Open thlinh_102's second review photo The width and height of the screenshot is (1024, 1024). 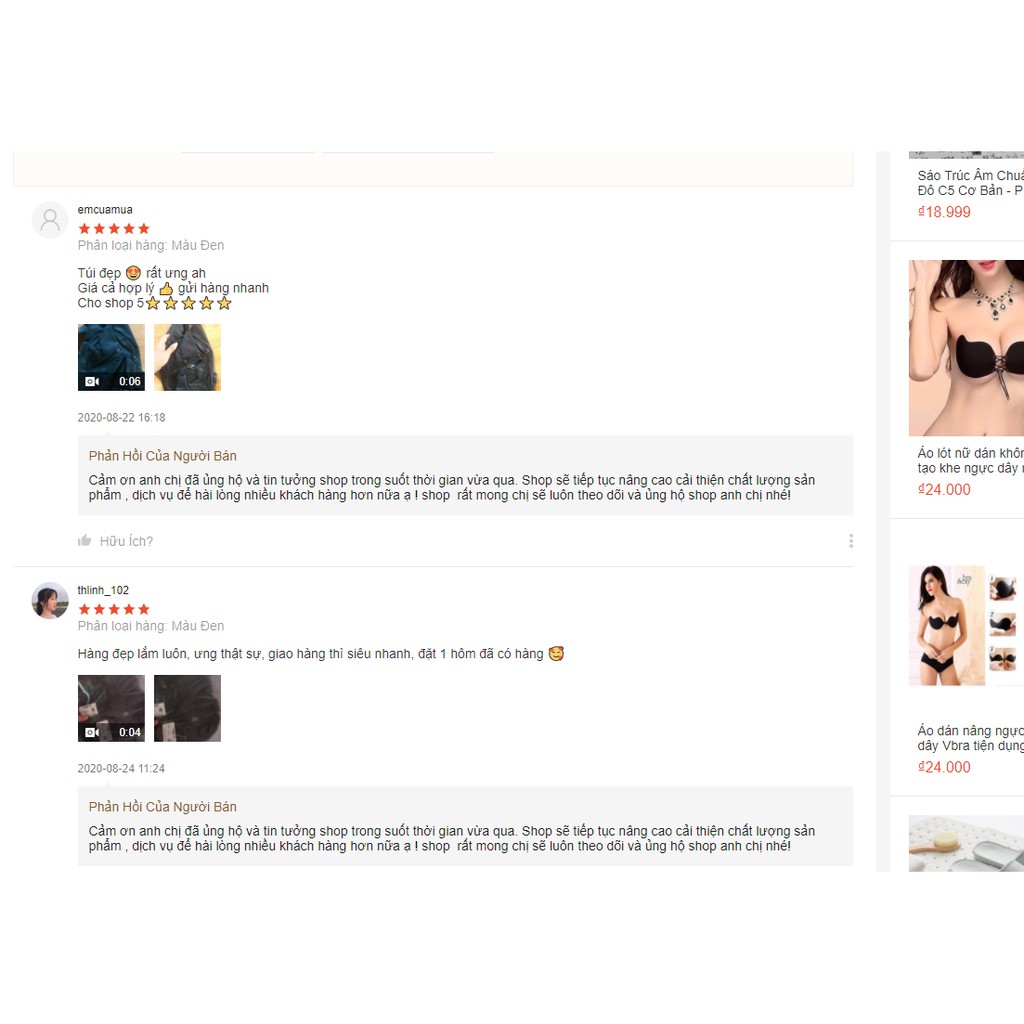click(x=187, y=709)
